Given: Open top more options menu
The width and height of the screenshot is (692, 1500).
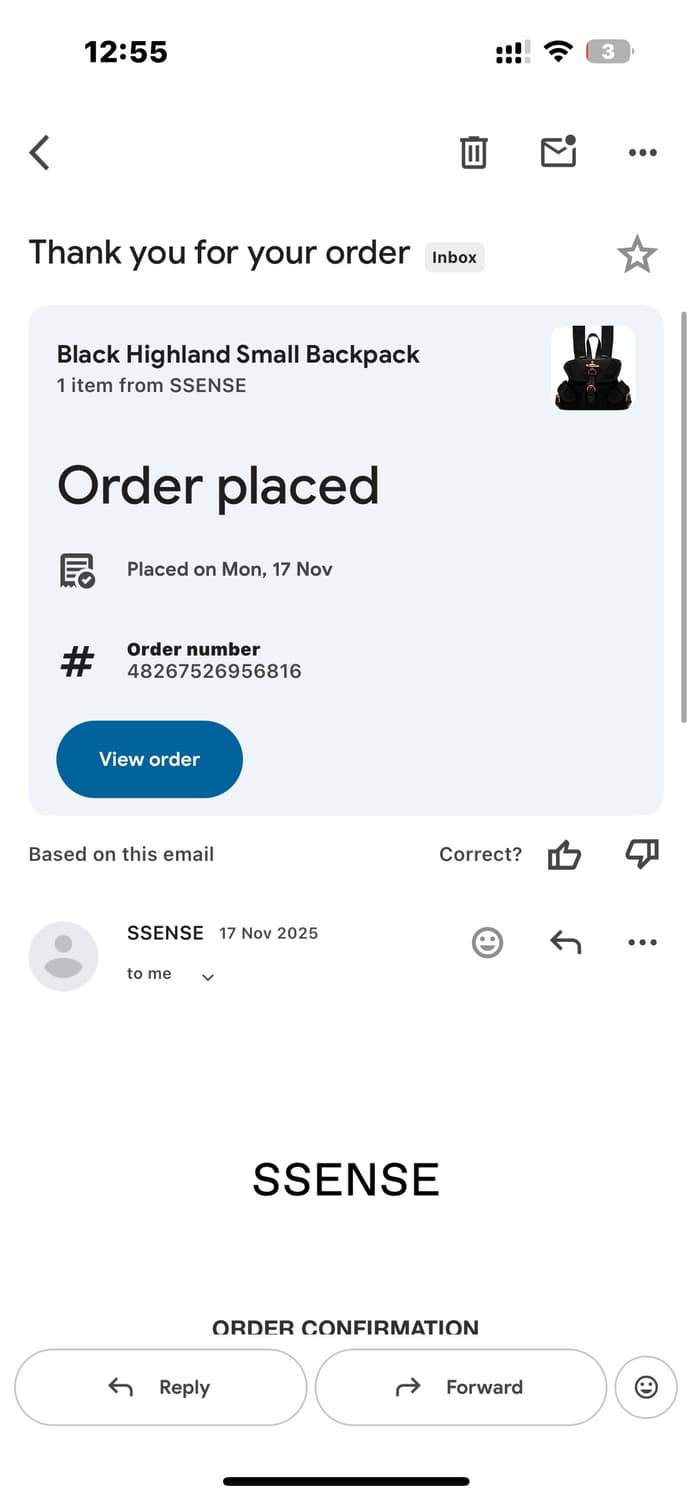Looking at the screenshot, I should (x=642, y=153).
